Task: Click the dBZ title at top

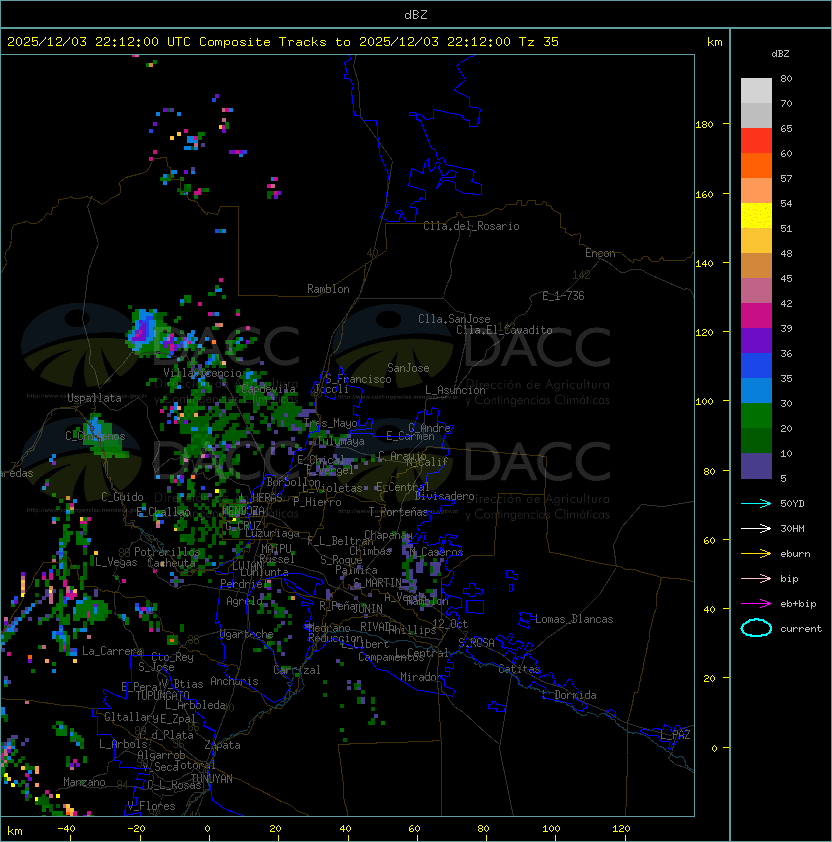Action: pyautogui.click(x=416, y=14)
